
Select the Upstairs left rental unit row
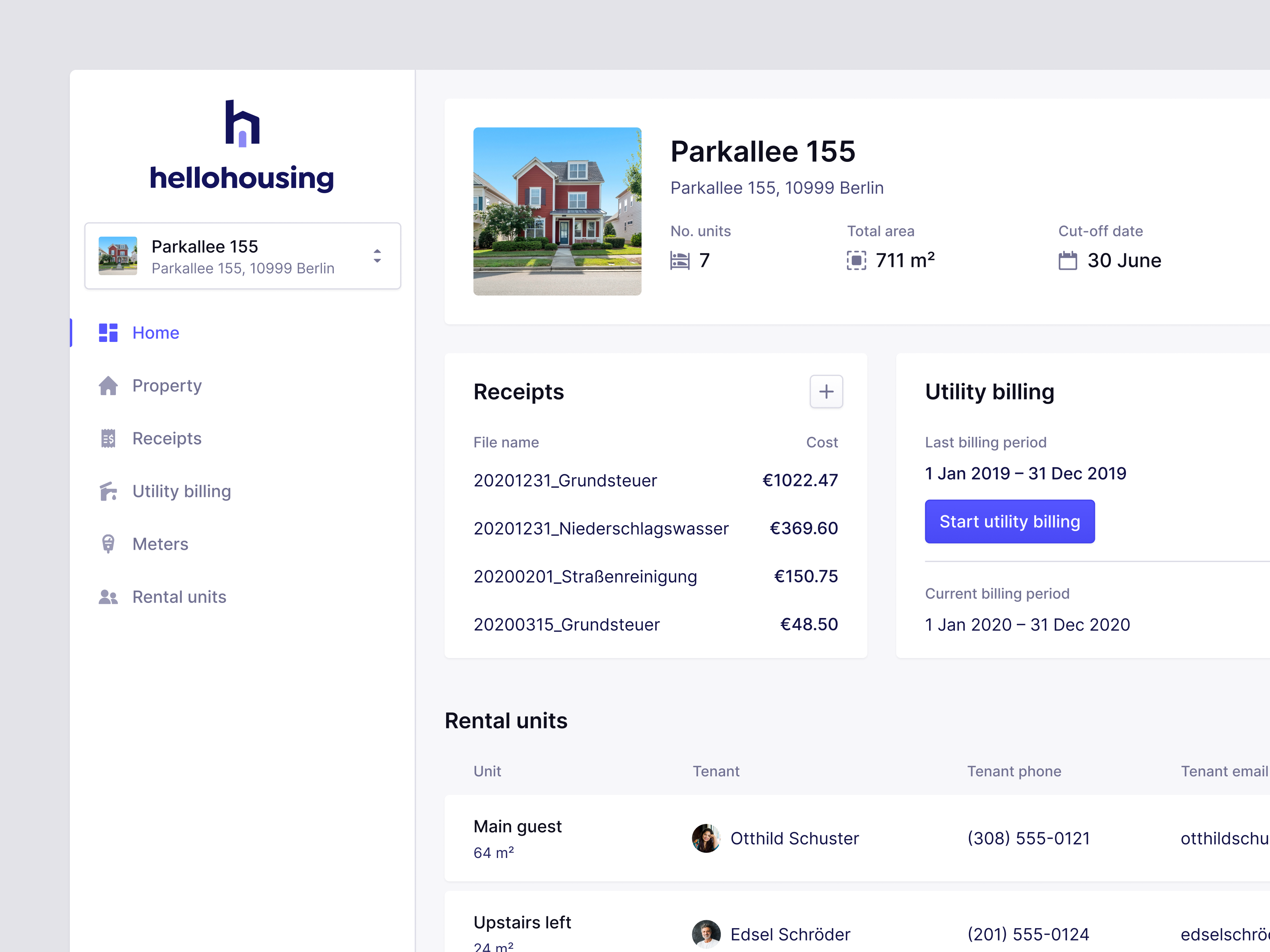click(x=522, y=922)
